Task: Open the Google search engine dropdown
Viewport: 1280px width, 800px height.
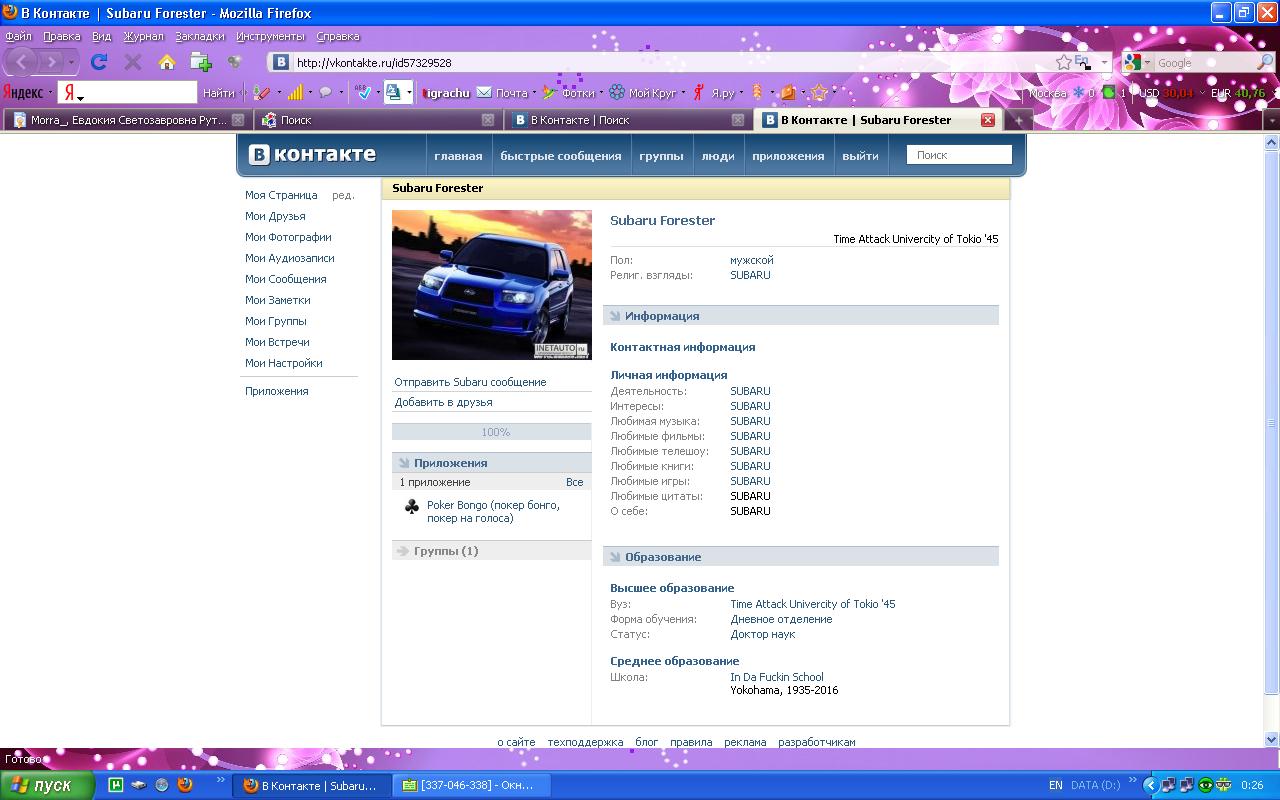Action: [1137, 62]
